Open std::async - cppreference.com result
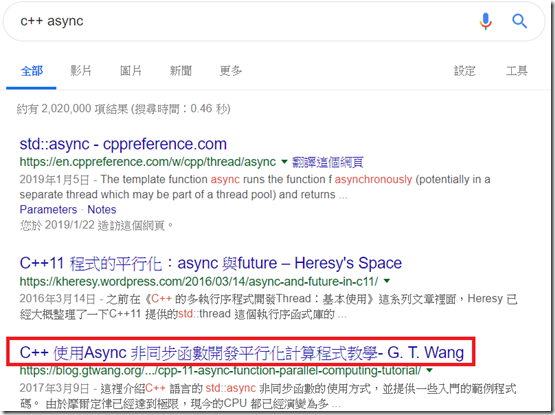Screen dimensions: 555x415 pyautogui.click(x=123, y=144)
